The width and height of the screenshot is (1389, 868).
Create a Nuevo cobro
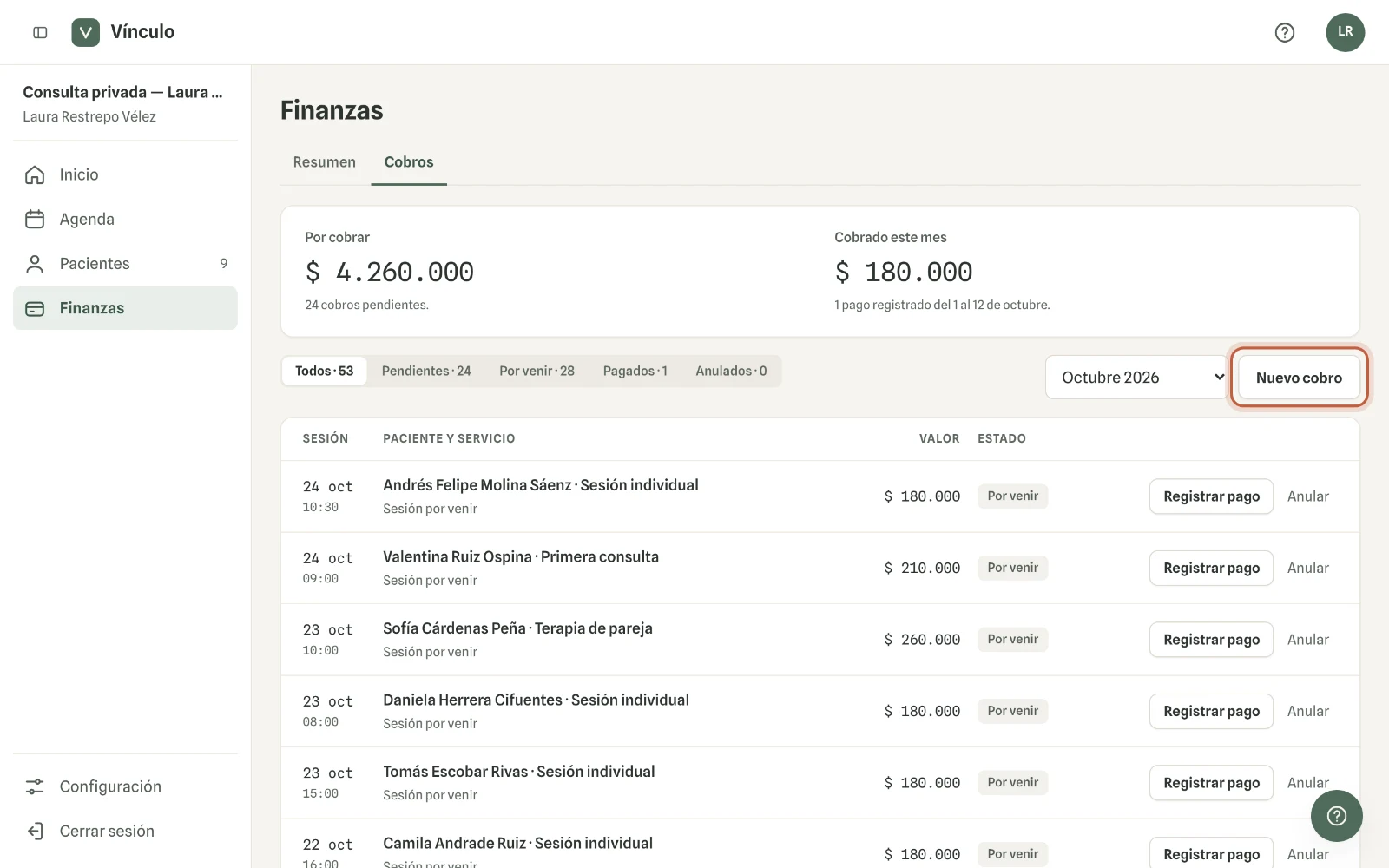1299,378
